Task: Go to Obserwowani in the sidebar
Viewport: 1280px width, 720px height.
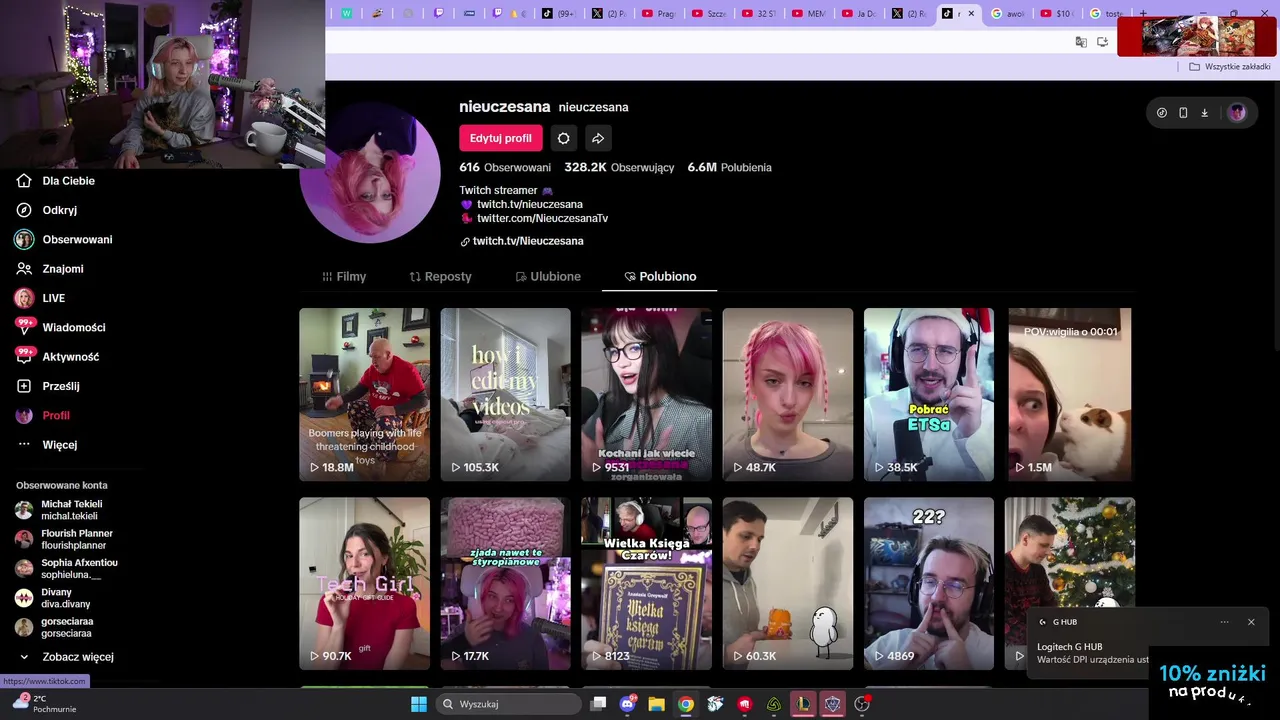Action: click(64, 239)
